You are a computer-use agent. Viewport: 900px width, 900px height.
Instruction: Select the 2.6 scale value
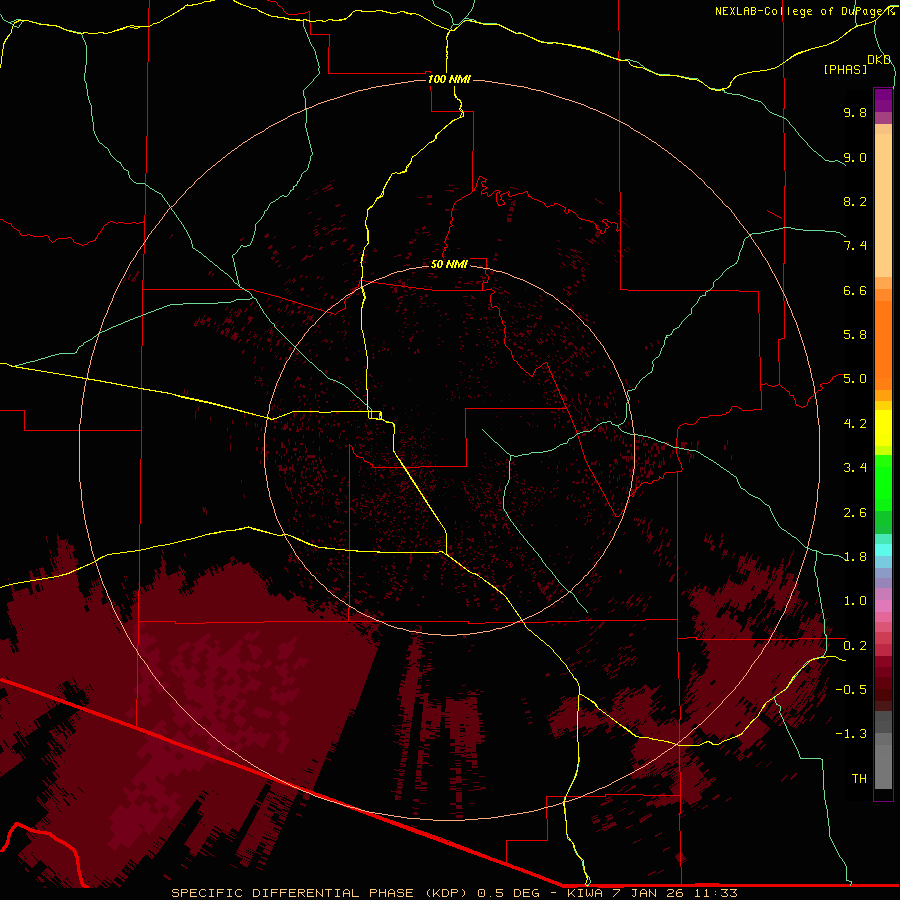point(855,513)
